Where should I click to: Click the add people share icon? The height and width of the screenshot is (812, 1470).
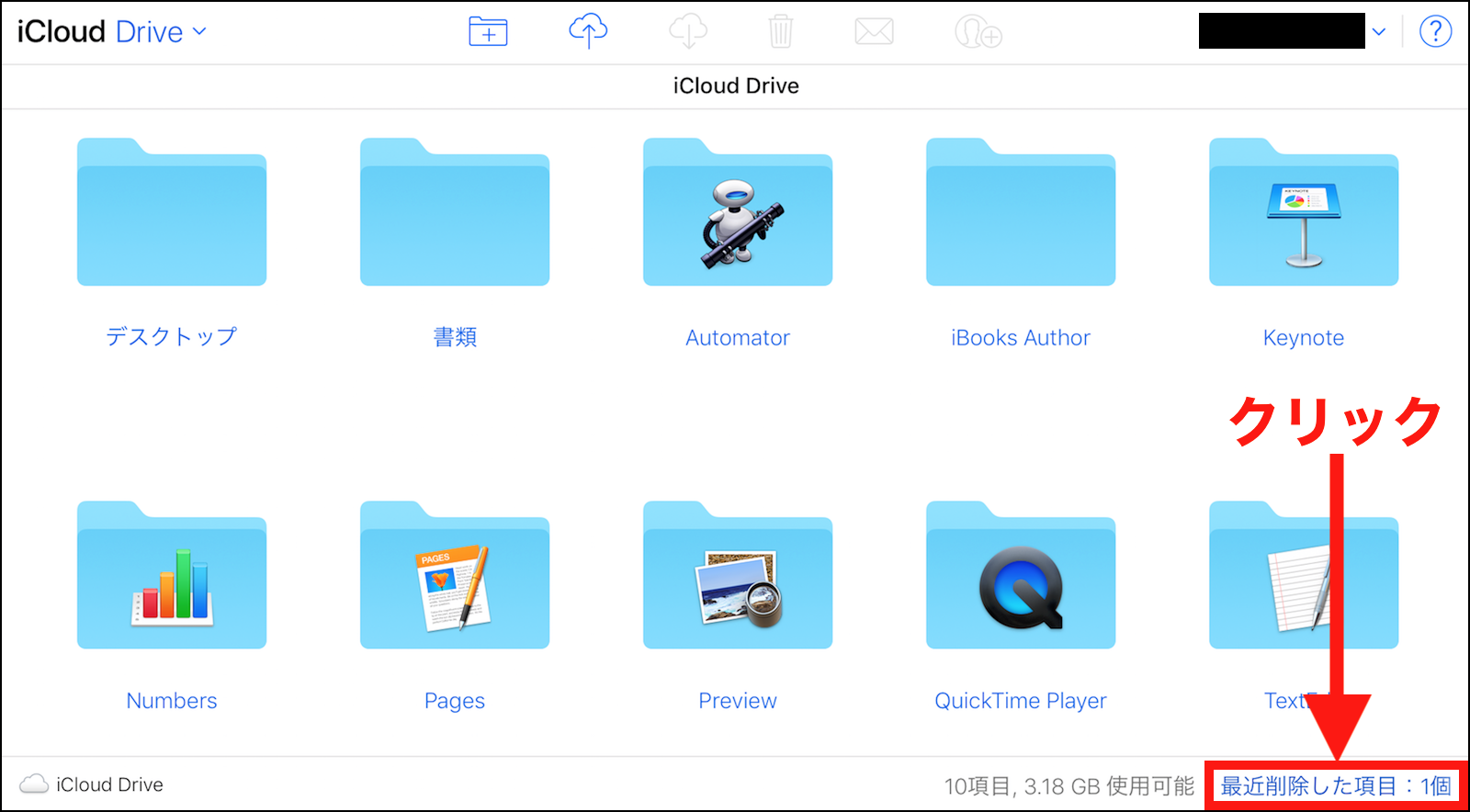tap(978, 32)
